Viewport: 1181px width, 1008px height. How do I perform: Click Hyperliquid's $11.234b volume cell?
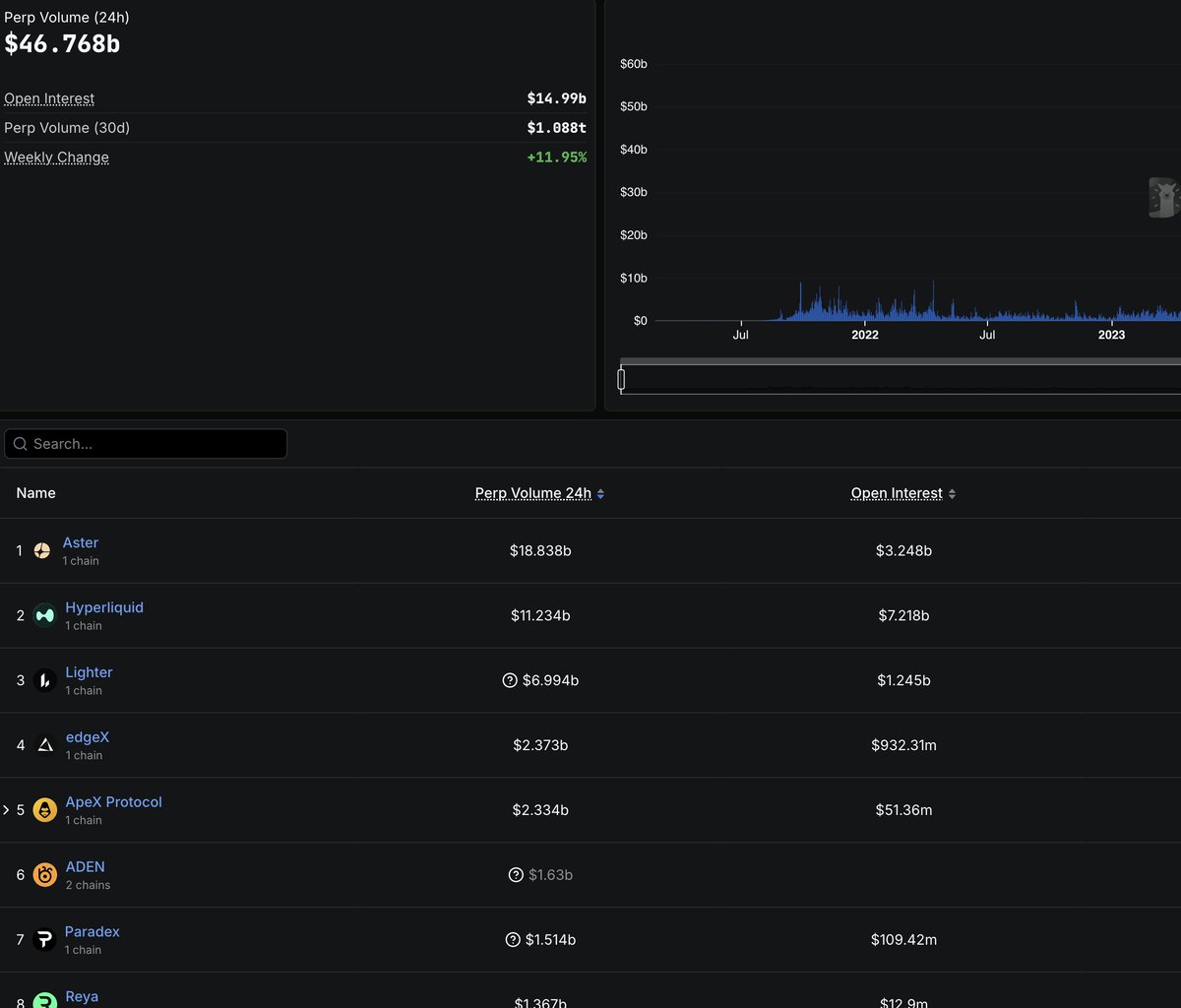(540, 615)
